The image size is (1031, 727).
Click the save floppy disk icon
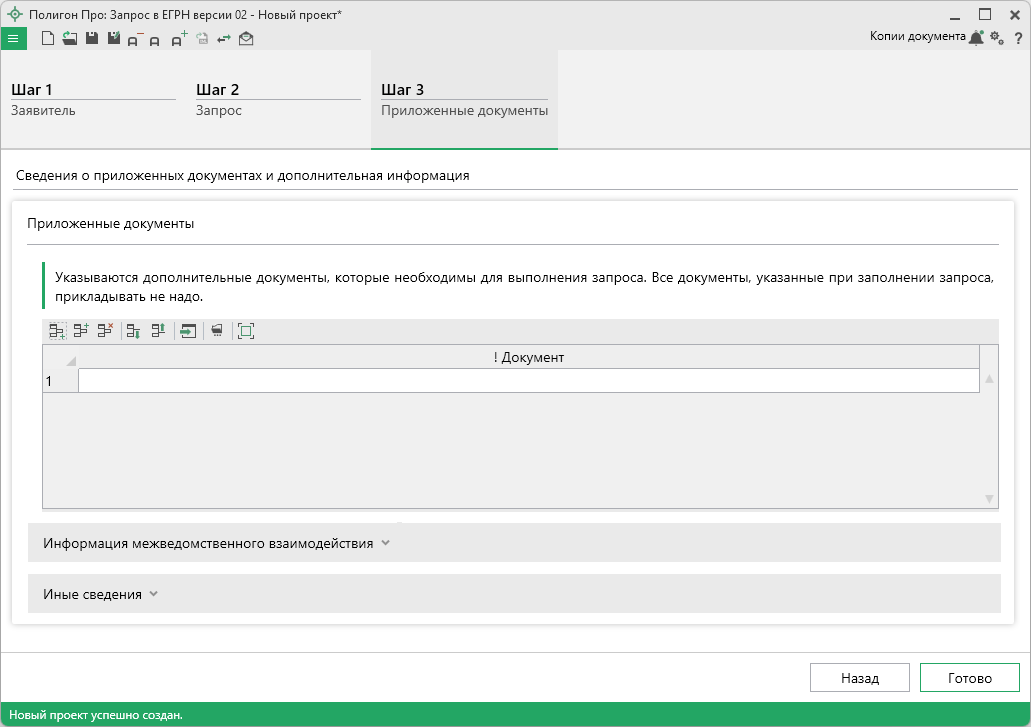[x=91, y=39]
